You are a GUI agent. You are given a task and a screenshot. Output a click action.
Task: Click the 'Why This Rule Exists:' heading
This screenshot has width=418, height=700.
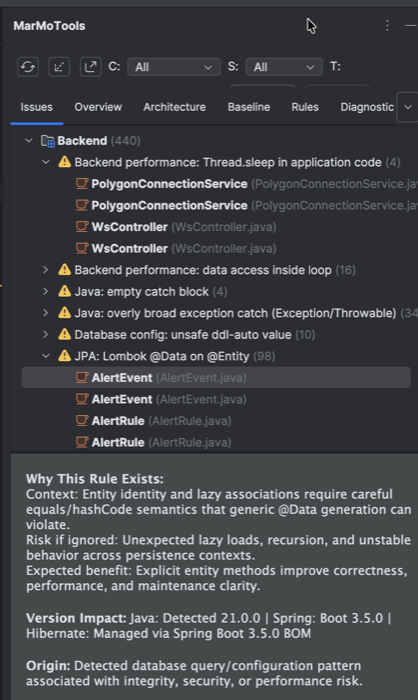coord(95,479)
